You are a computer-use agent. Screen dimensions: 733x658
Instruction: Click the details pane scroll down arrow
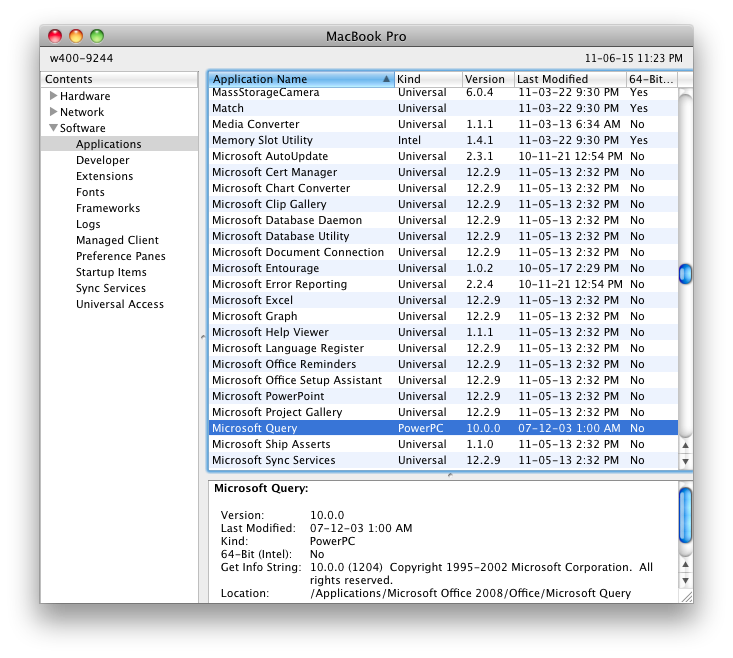click(x=685, y=580)
